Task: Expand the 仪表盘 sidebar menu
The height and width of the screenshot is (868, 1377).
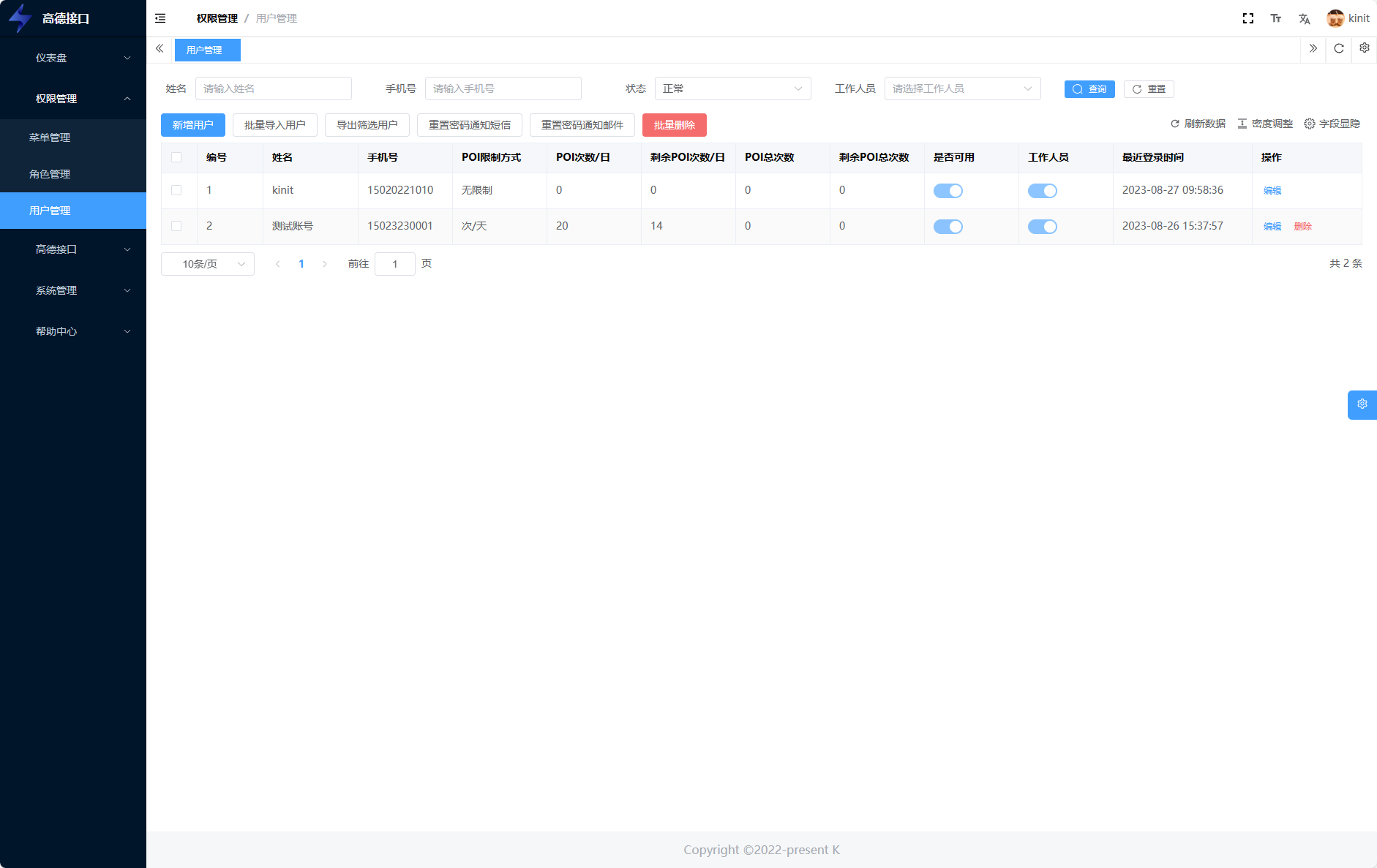Action: pyautogui.click(x=73, y=58)
